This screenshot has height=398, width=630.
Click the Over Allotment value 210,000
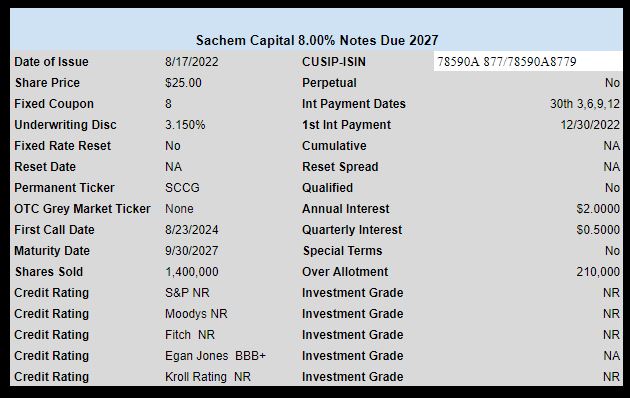pos(598,271)
